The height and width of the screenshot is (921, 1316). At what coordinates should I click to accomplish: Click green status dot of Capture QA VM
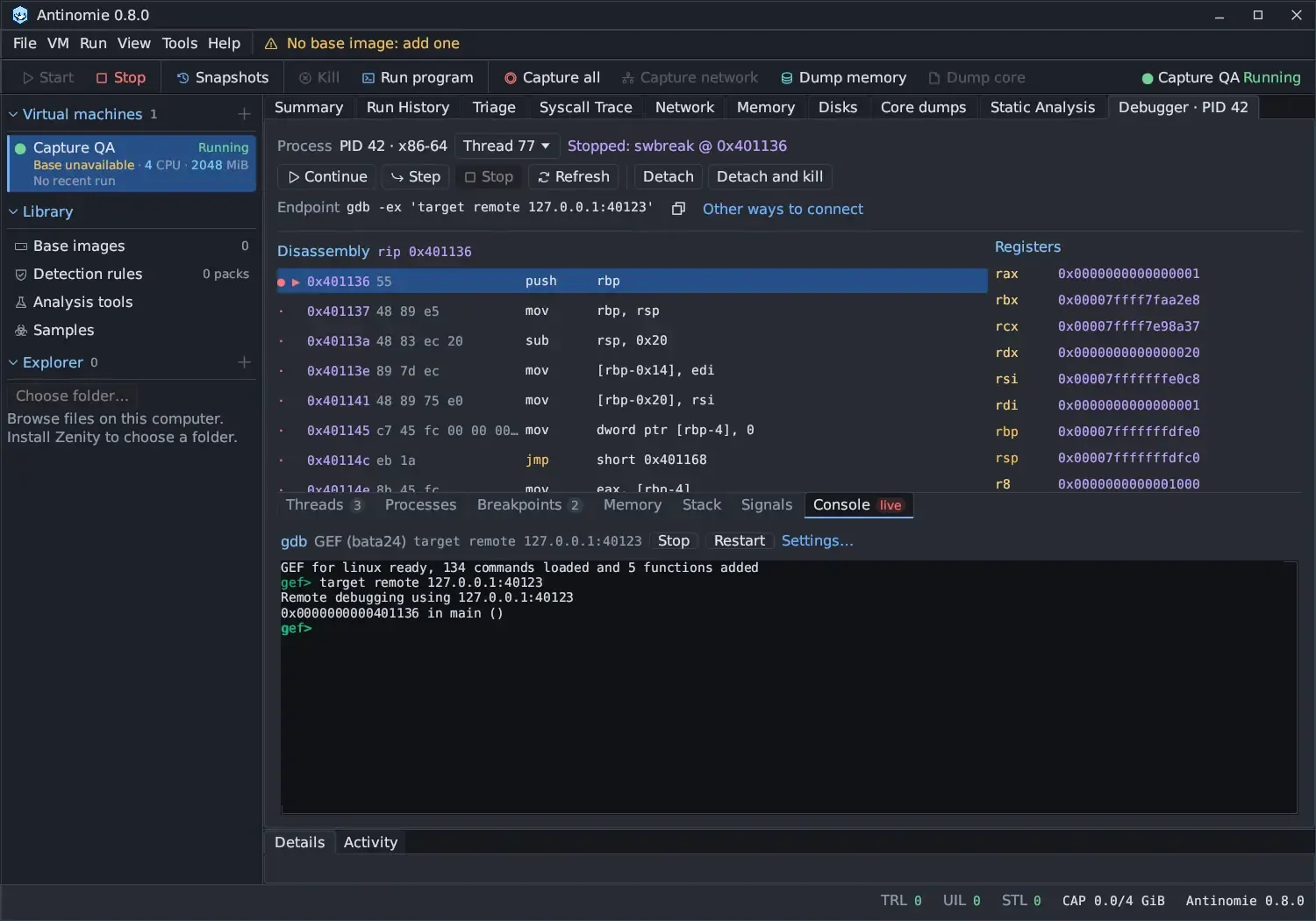coord(20,148)
